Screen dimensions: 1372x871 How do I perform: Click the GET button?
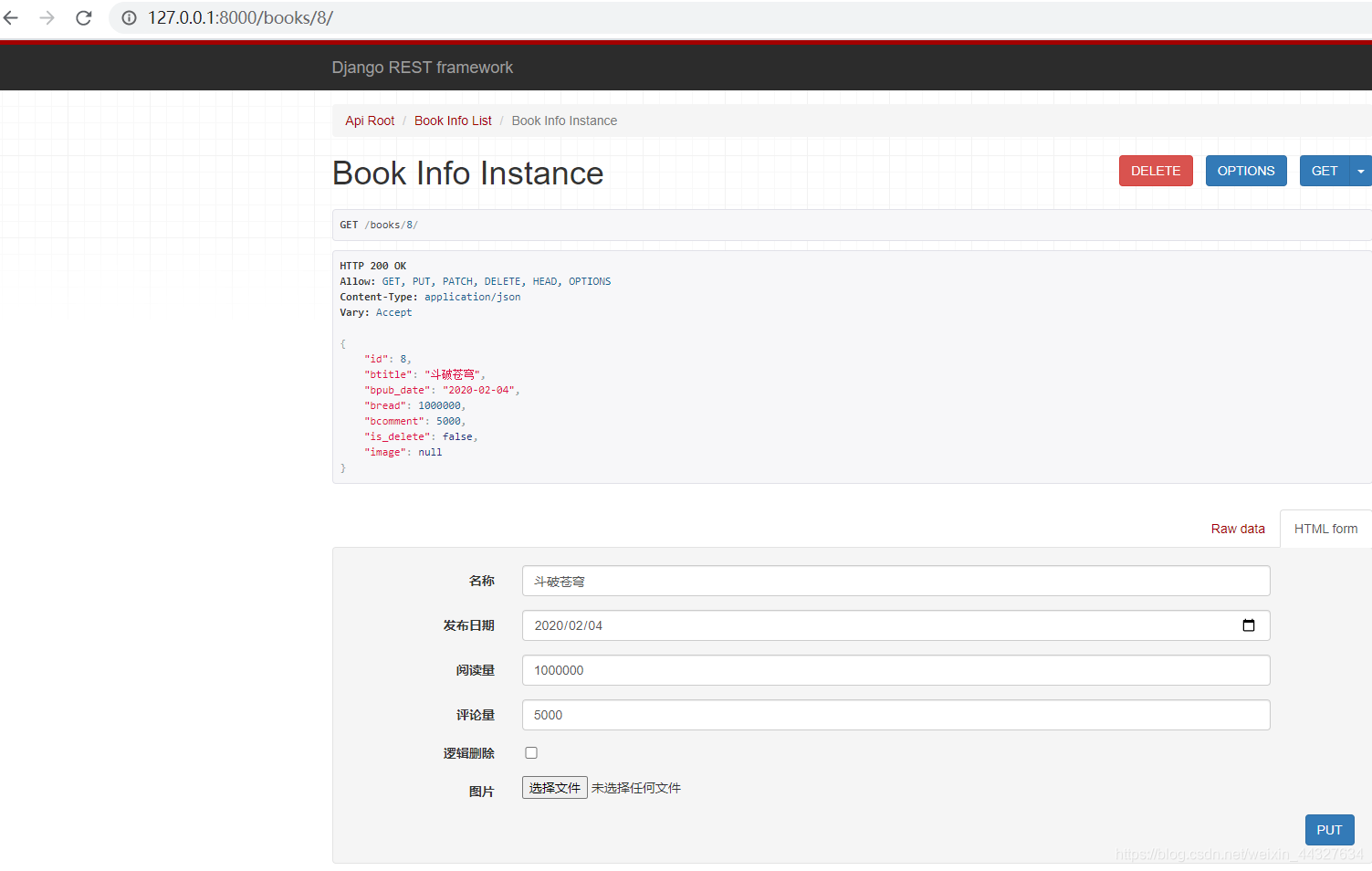tap(1325, 171)
